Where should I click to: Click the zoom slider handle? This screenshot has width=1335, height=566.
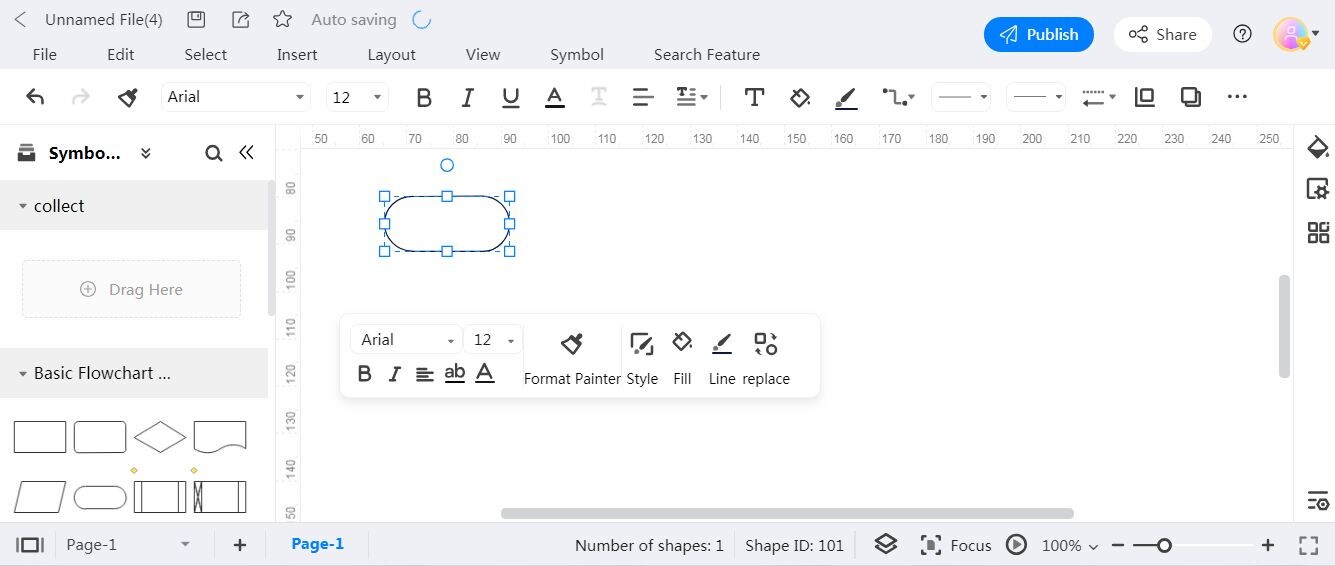1164,545
